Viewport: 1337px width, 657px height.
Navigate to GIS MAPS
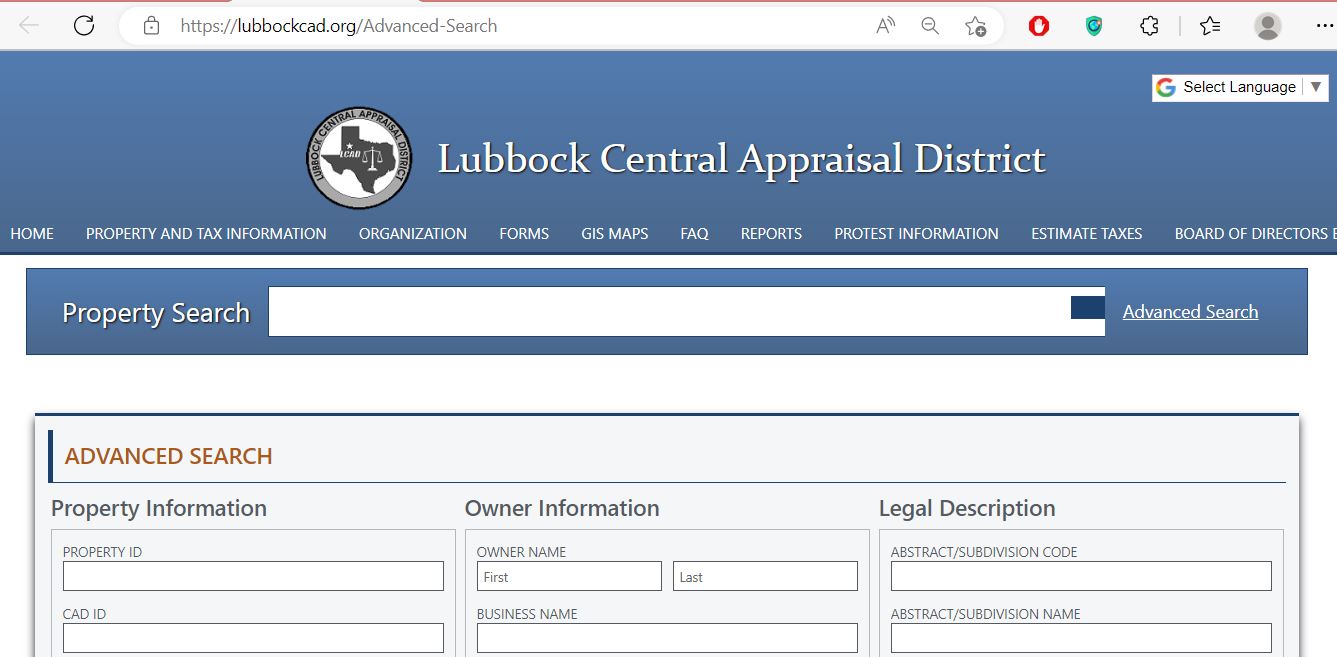coord(614,233)
